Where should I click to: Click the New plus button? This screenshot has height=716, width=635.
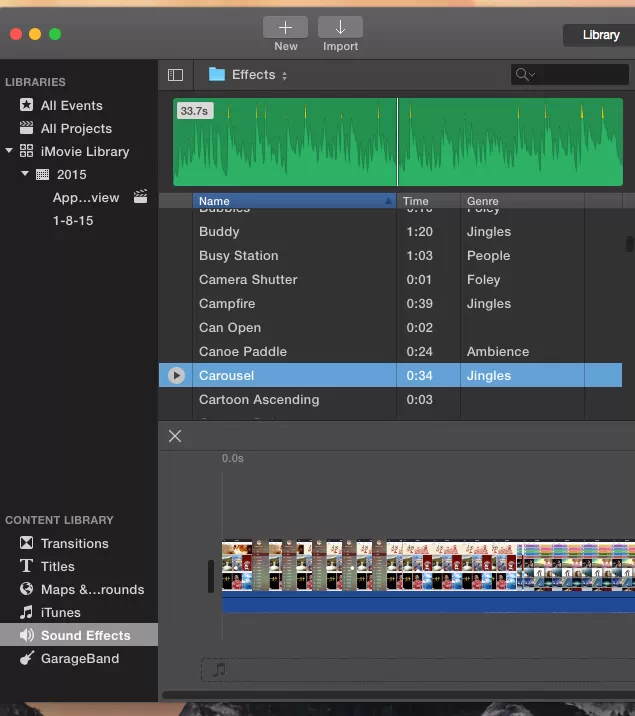pos(285,27)
